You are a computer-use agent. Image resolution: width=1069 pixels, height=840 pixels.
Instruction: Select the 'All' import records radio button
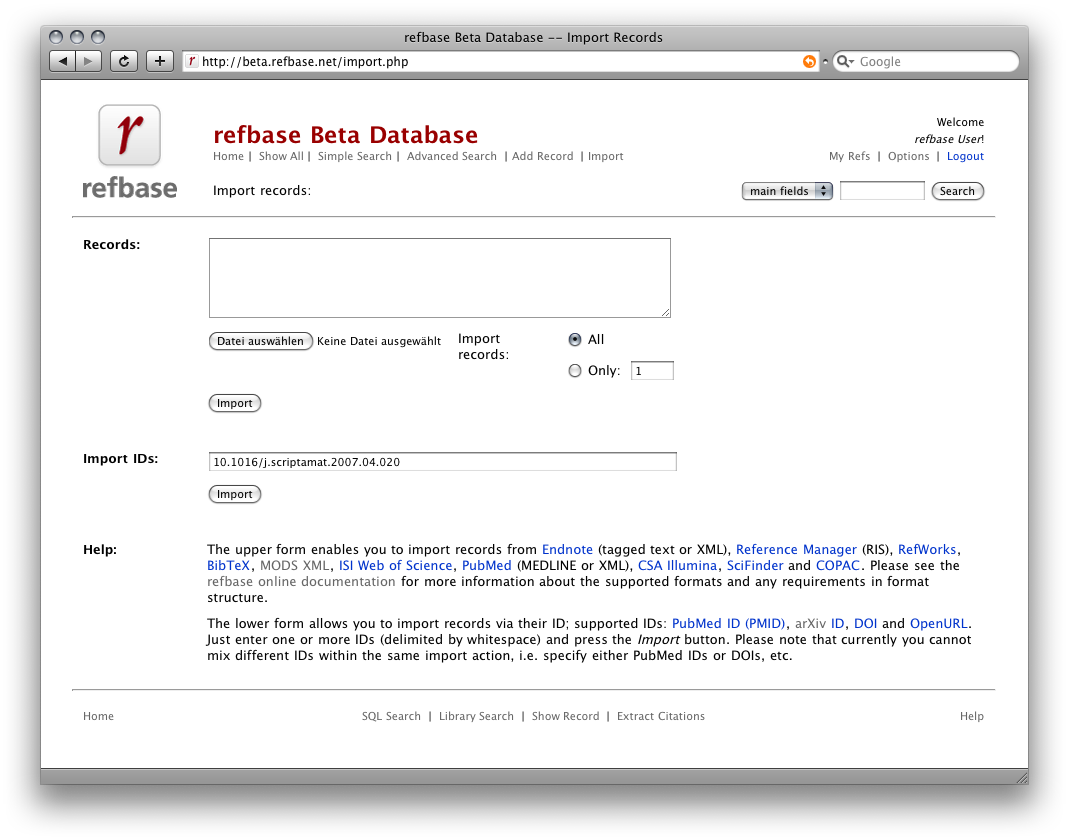(575, 340)
